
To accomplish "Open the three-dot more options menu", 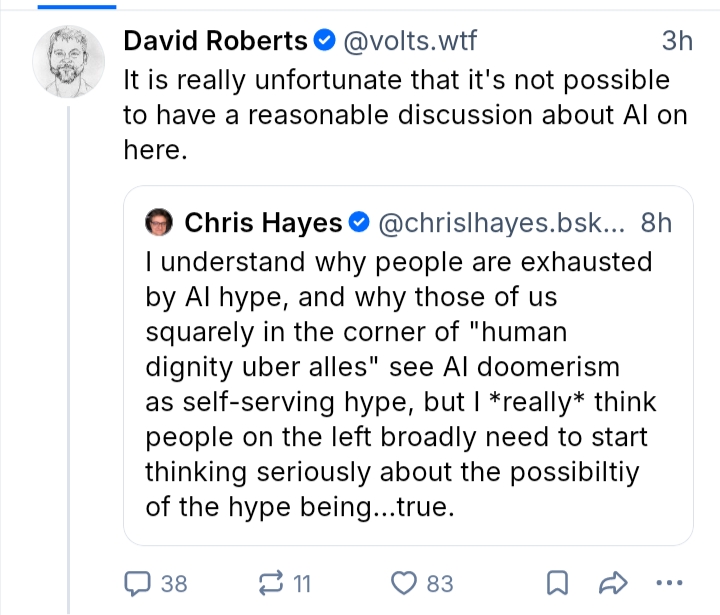I will (x=667, y=582).
